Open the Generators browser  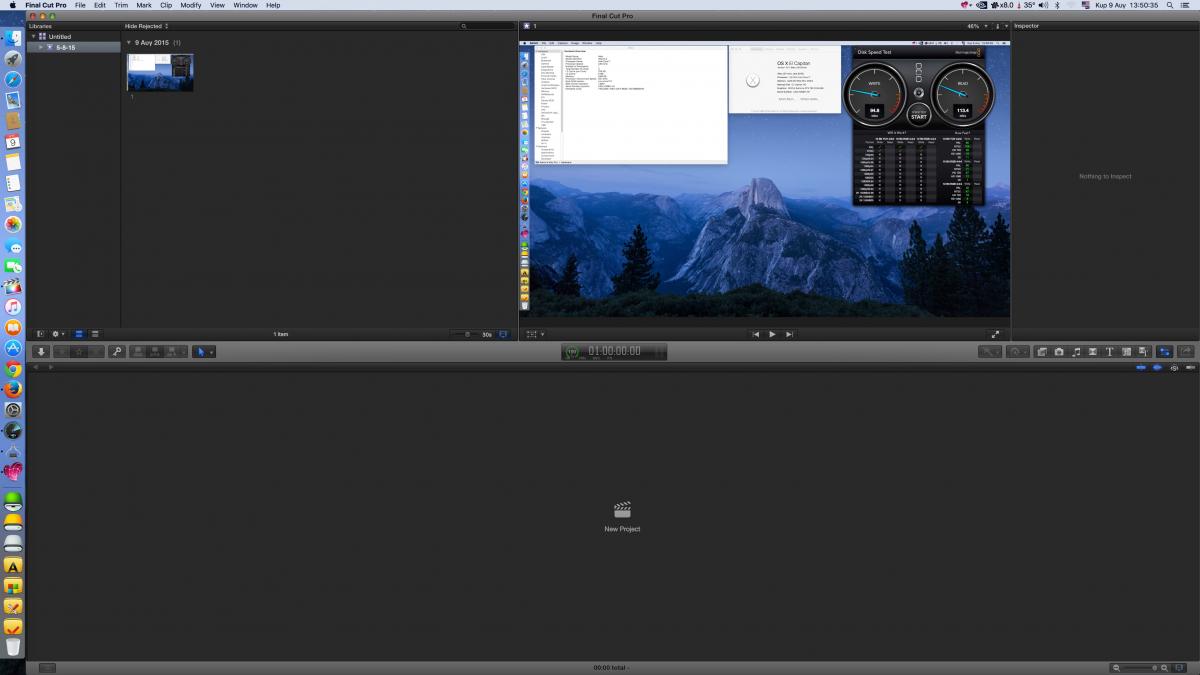(1127, 352)
